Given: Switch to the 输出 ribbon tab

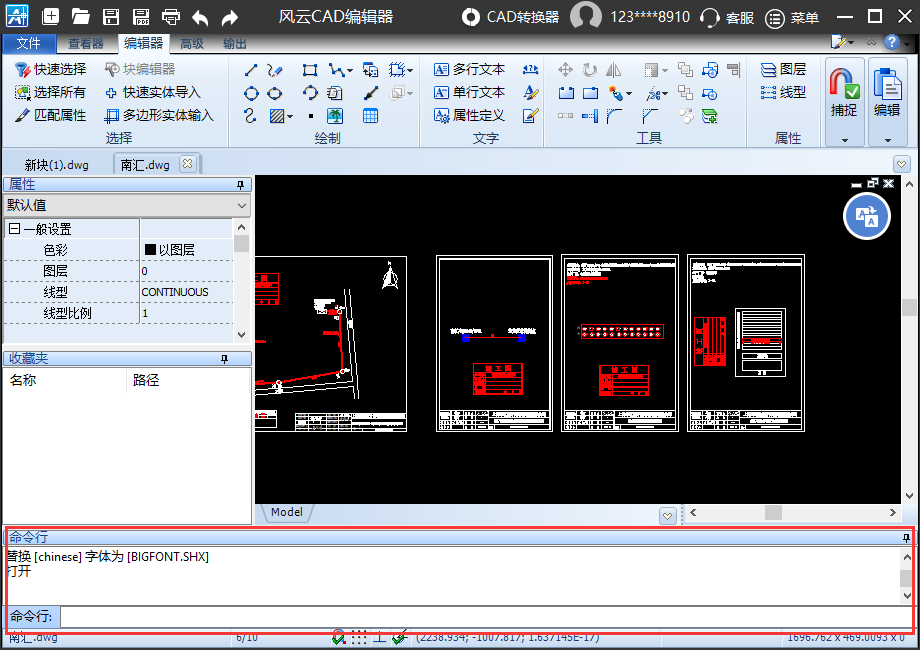Looking at the screenshot, I should coord(235,43).
